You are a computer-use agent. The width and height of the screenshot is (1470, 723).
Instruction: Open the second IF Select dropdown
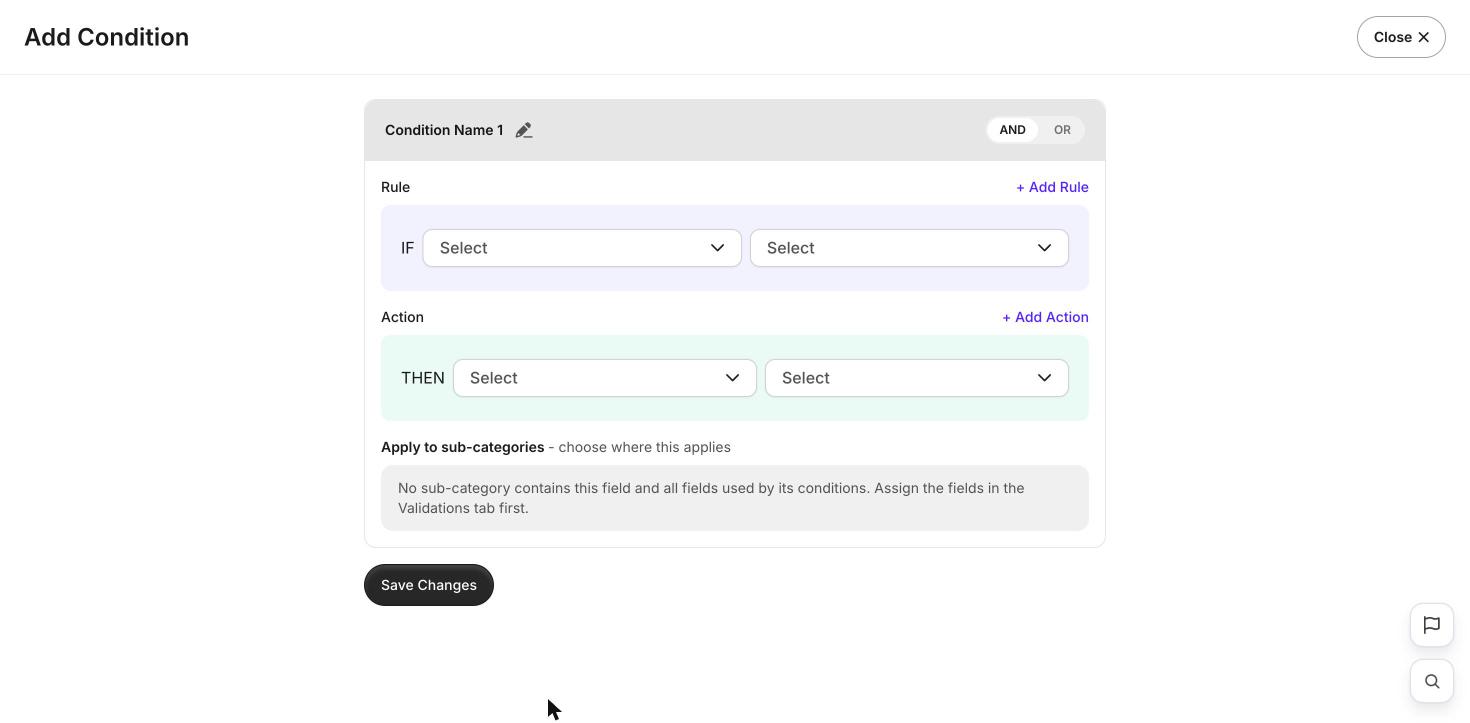tap(909, 248)
